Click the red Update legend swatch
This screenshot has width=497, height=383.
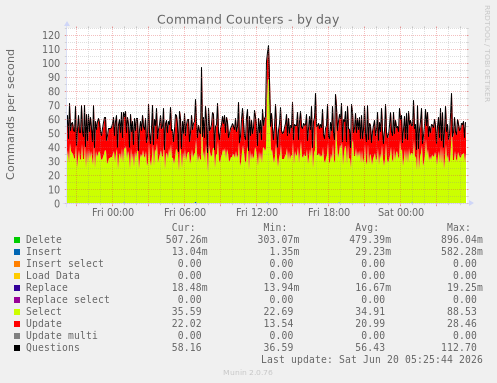[x=17, y=324]
